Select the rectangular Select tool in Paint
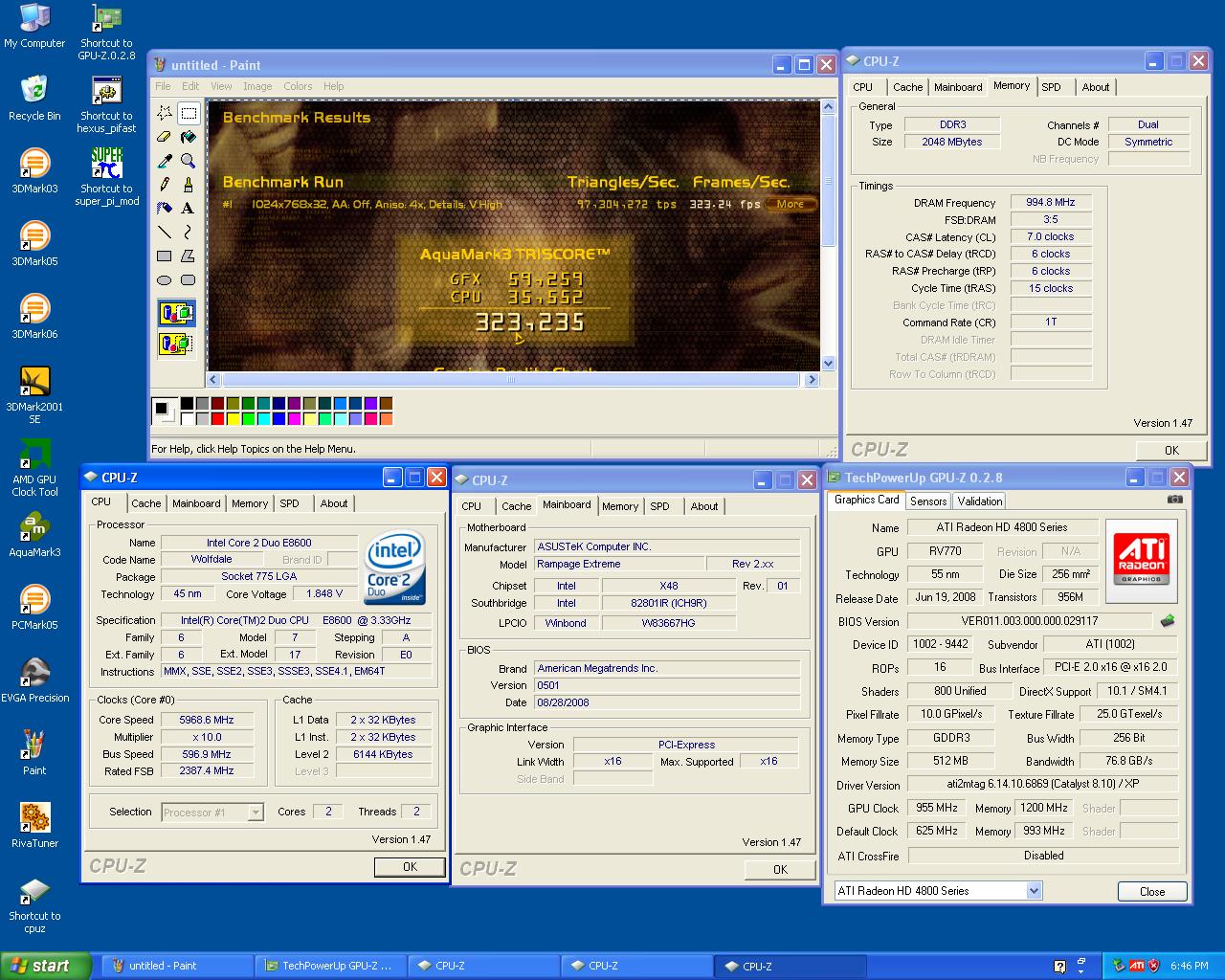This screenshot has width=1225, height=980. (189, 113)
